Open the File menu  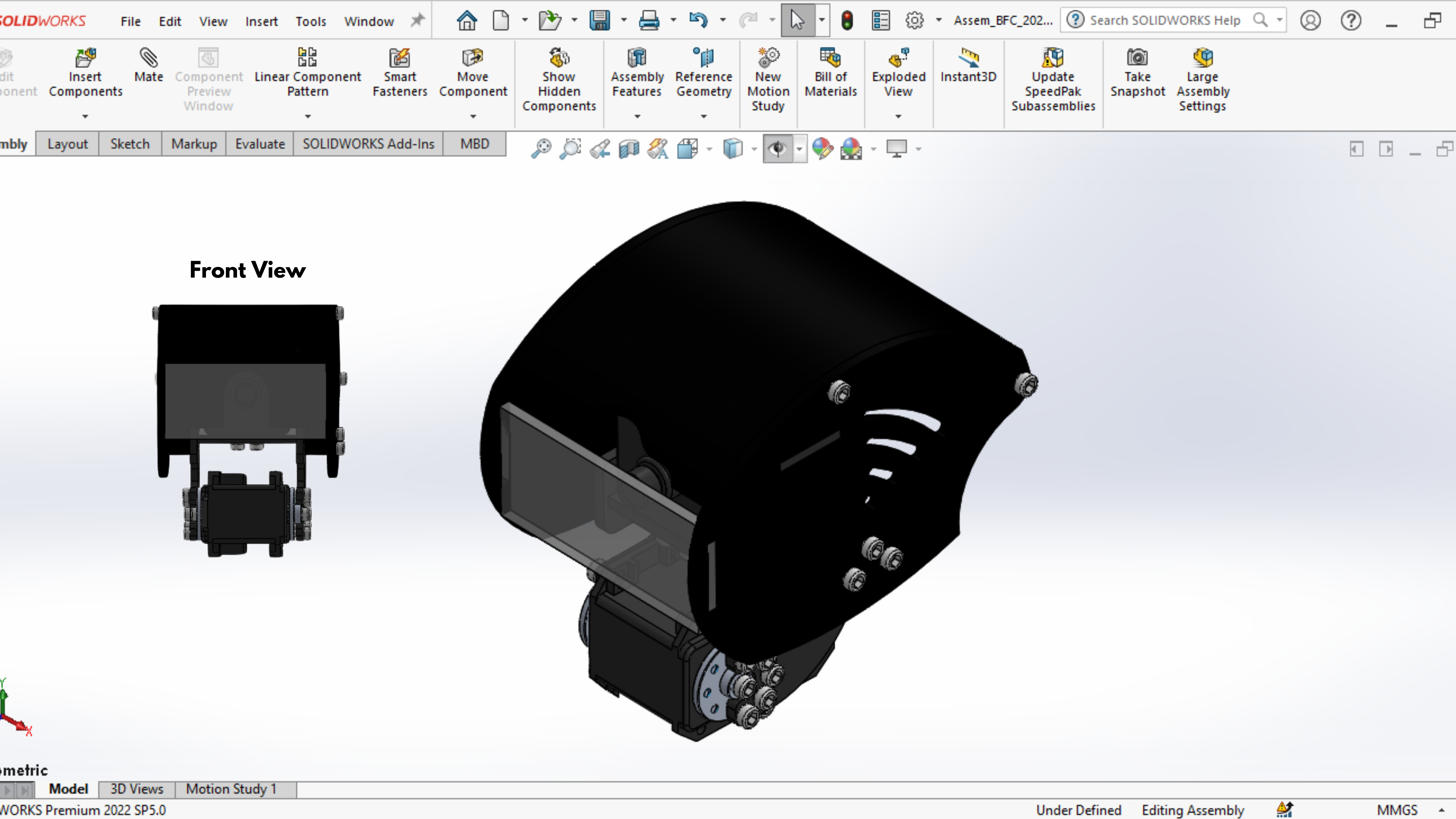[131, 22]
